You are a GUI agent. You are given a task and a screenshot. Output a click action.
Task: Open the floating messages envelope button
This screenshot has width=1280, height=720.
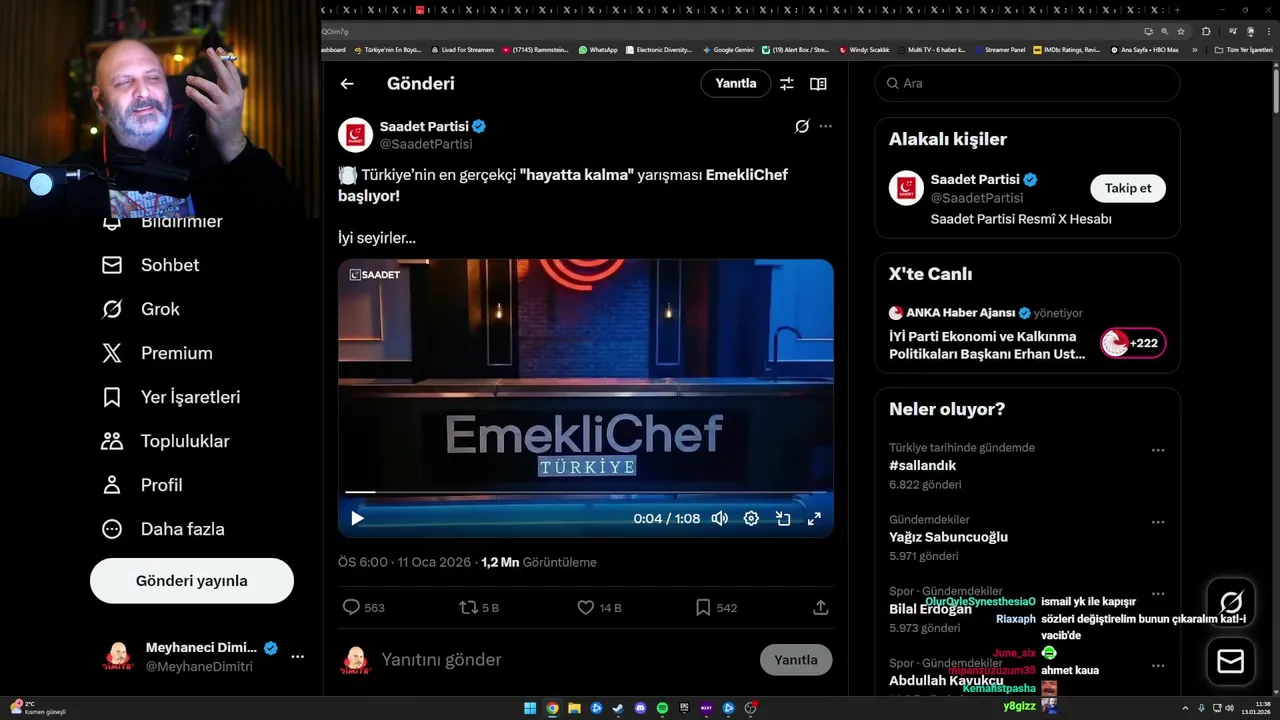1231,661
